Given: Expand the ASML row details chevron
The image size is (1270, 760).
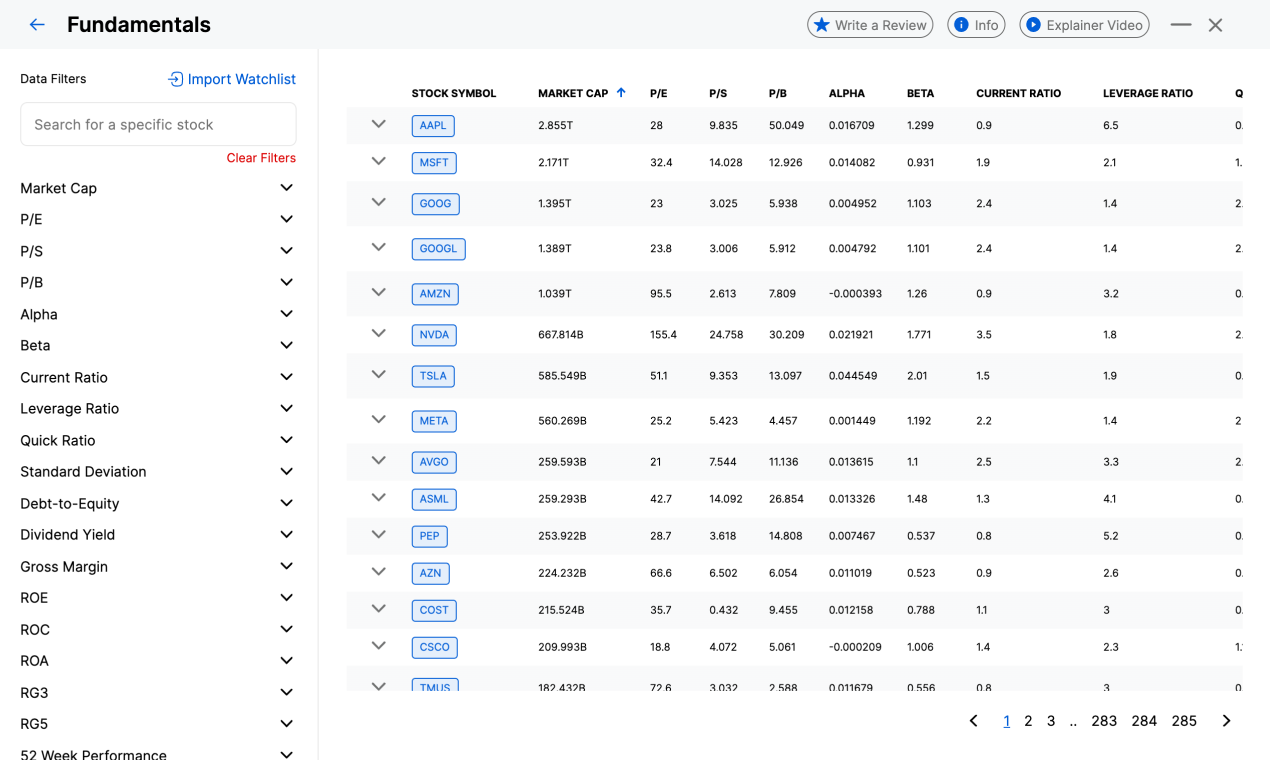Looking at the screenshot, I should [378, 497].
